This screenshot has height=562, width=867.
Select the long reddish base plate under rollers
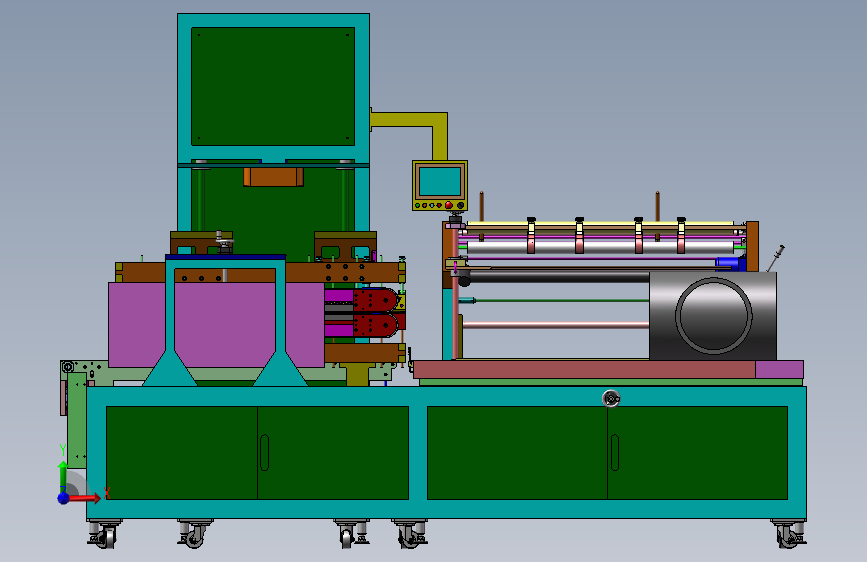[x=584, y=369]
